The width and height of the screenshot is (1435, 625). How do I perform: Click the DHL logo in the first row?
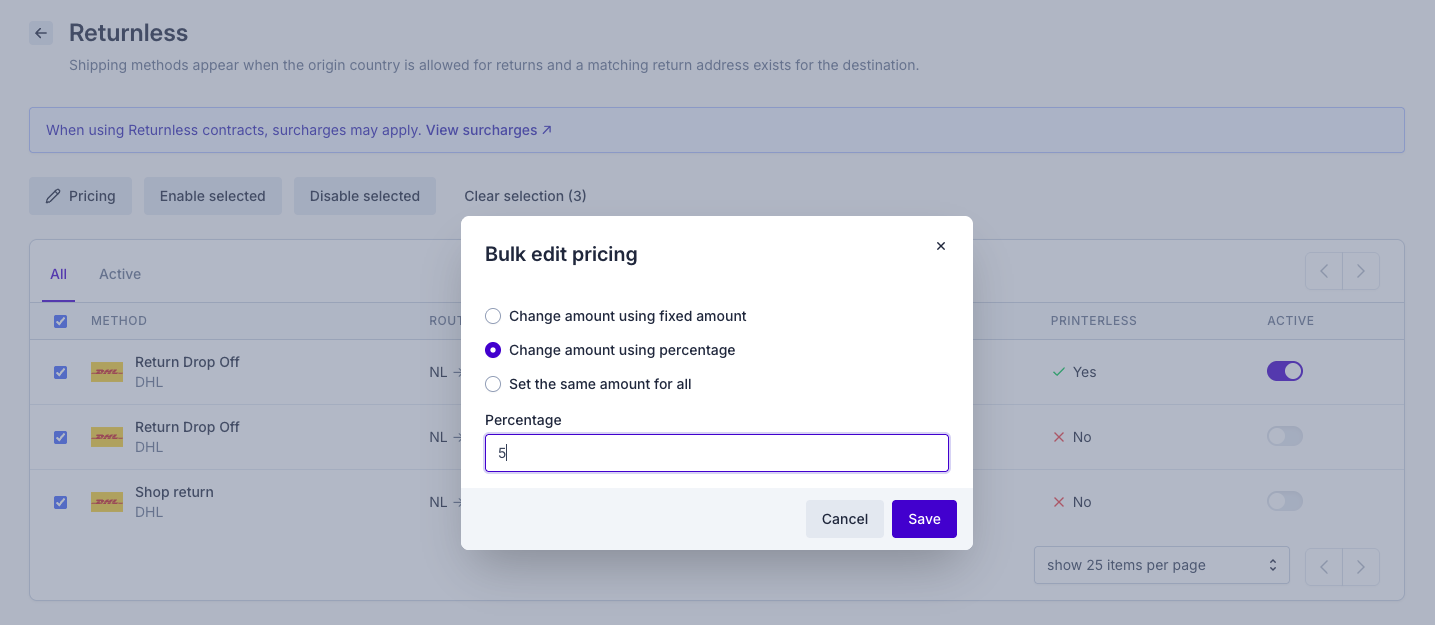107,372
